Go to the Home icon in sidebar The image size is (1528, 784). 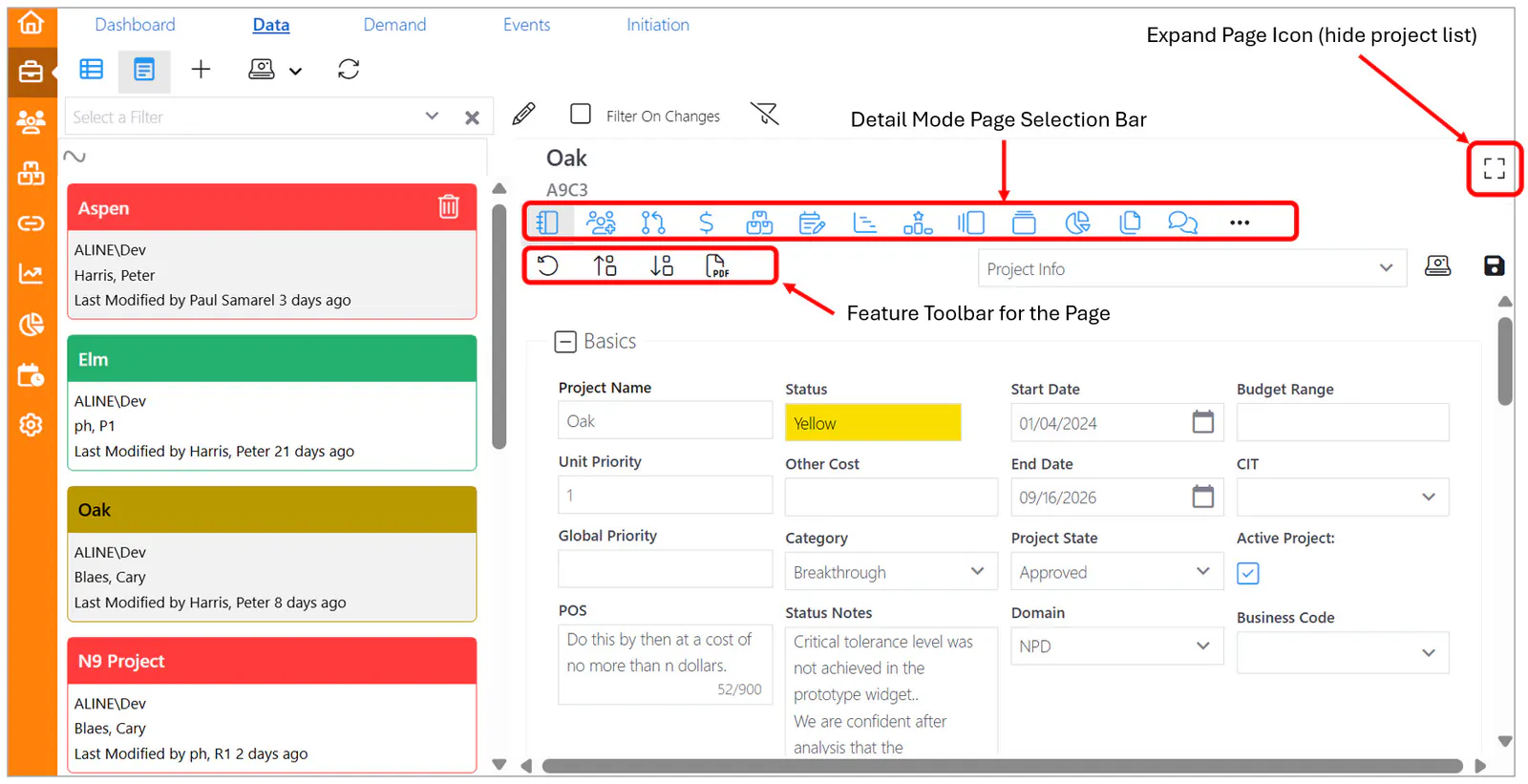click(31, 22)
